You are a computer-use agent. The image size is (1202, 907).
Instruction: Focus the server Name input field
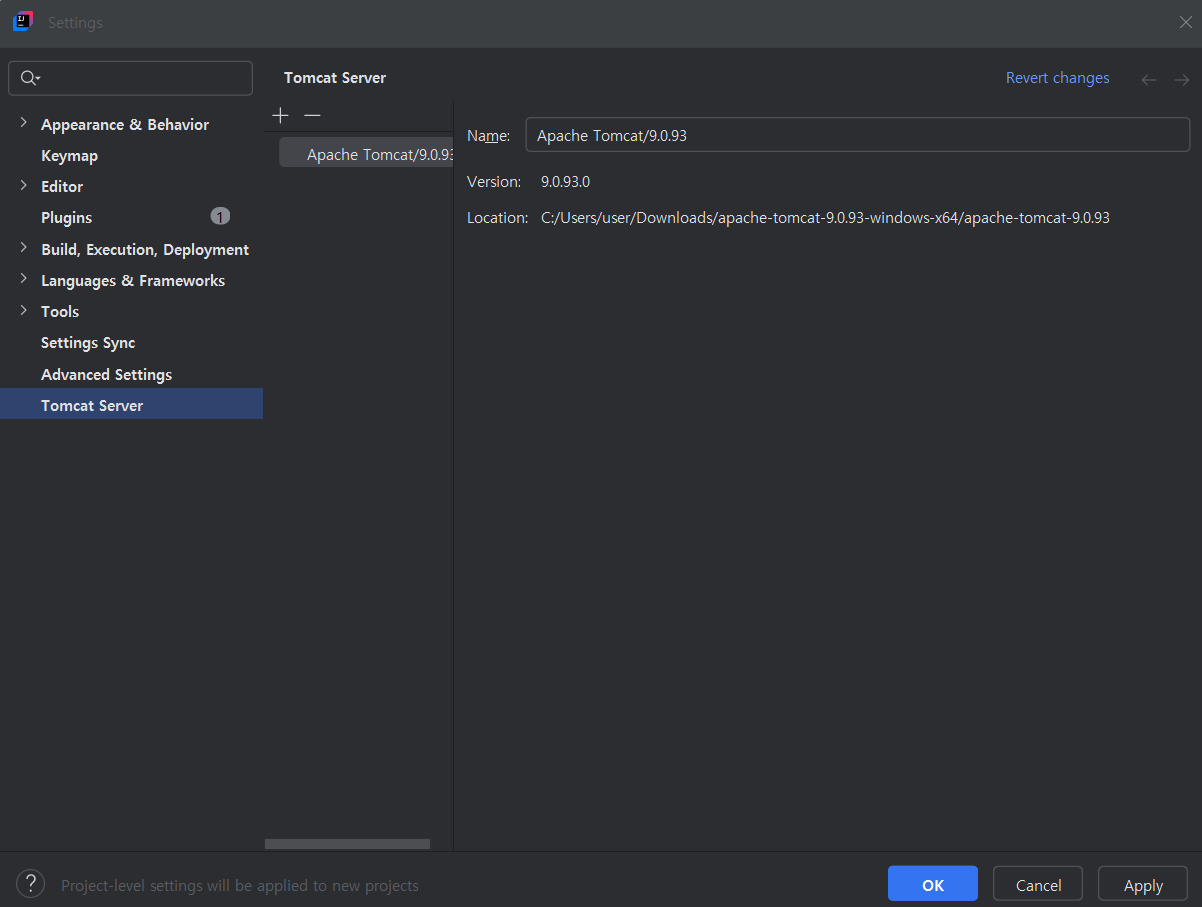tap(857, 135)
